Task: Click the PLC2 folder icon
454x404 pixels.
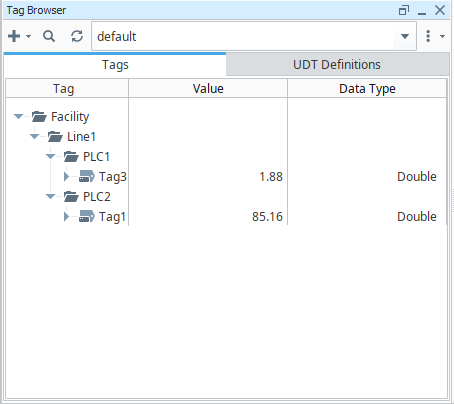Action: [x=71, y=197]
